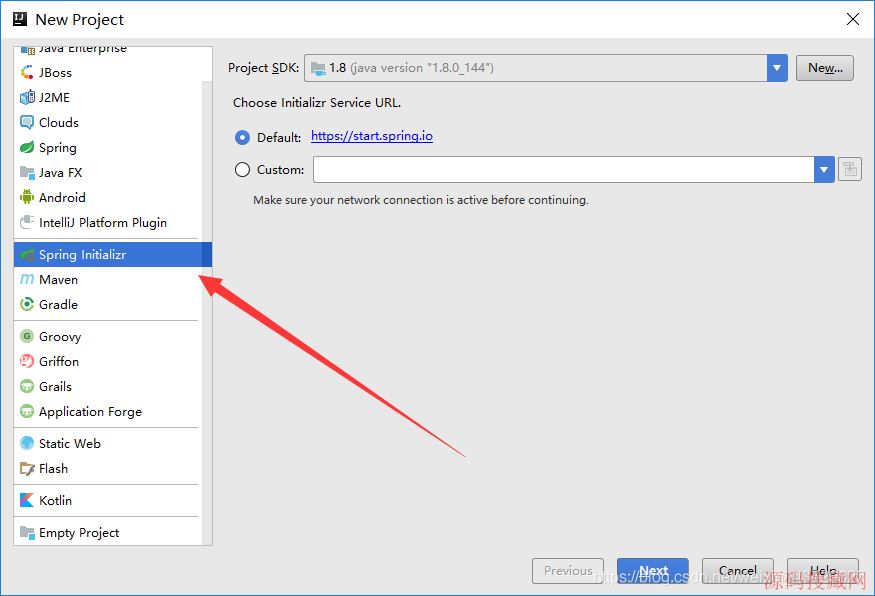This screenshot has height=596, width=875.
Task: Select Spring Initializr in project list
Action: 82,255
